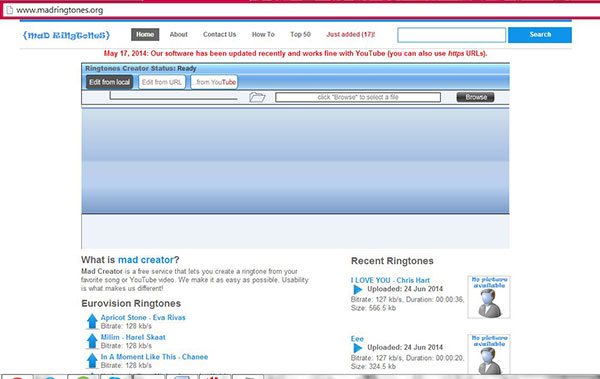Click the blue Search button
Viewport: 600px width, 379px height.
[540, 35]
